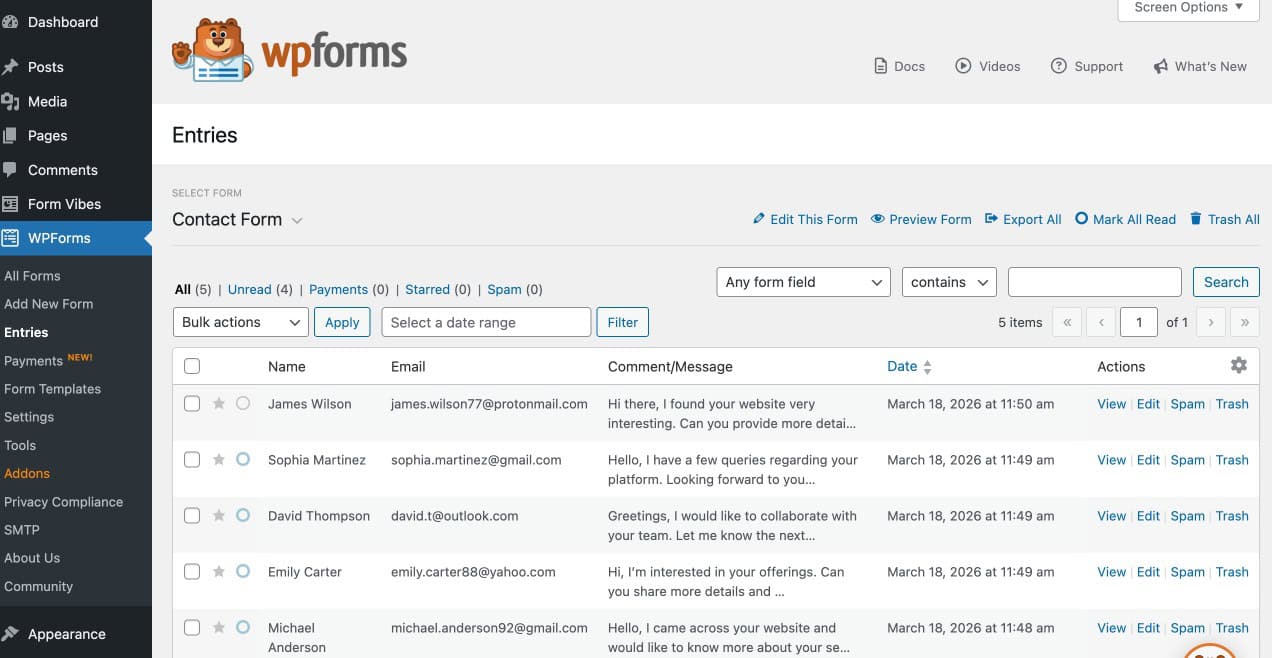Open What's New announcements
1272x658 pixels.
coord(1200,66)
